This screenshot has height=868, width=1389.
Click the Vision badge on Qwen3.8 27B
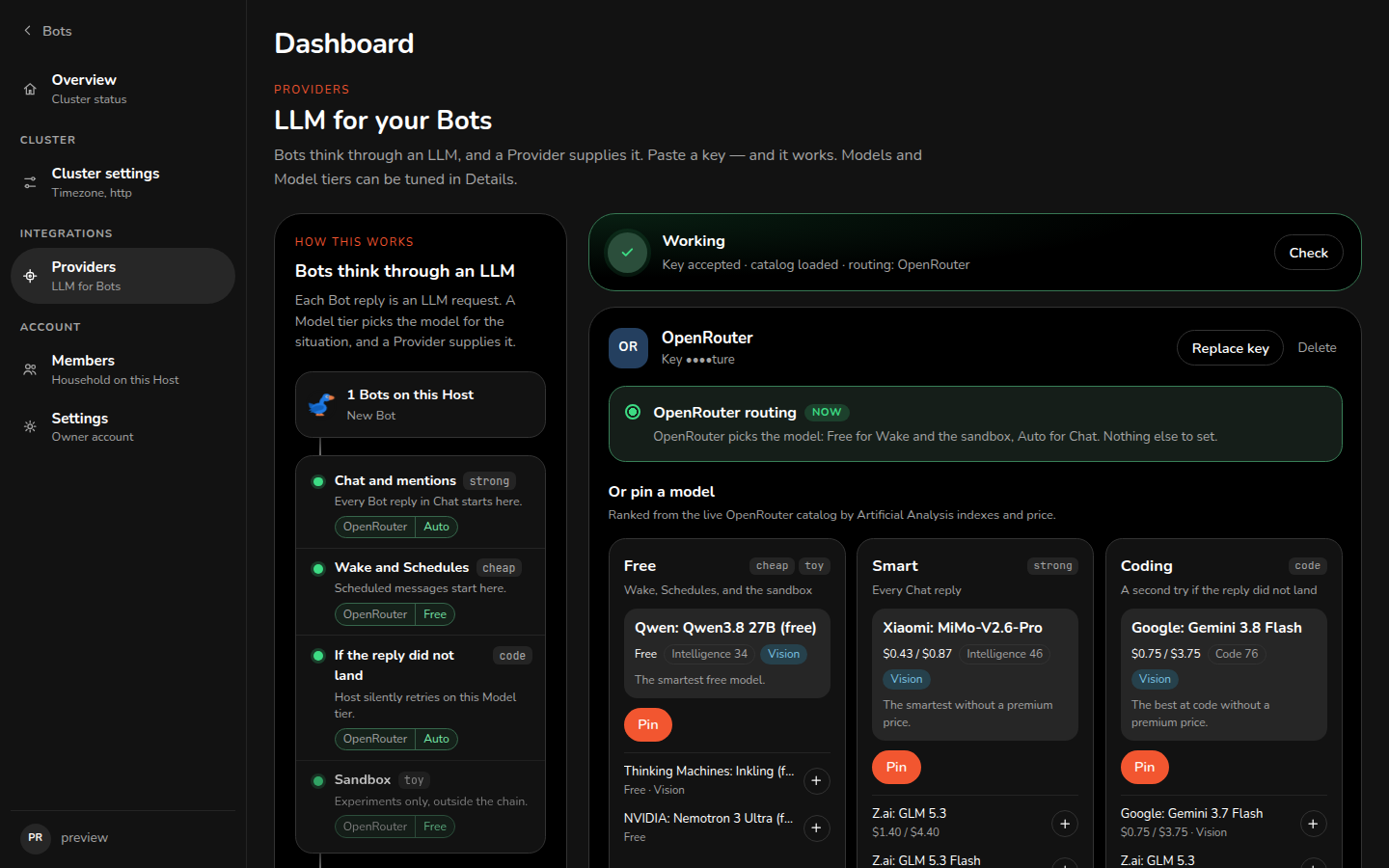783,654
